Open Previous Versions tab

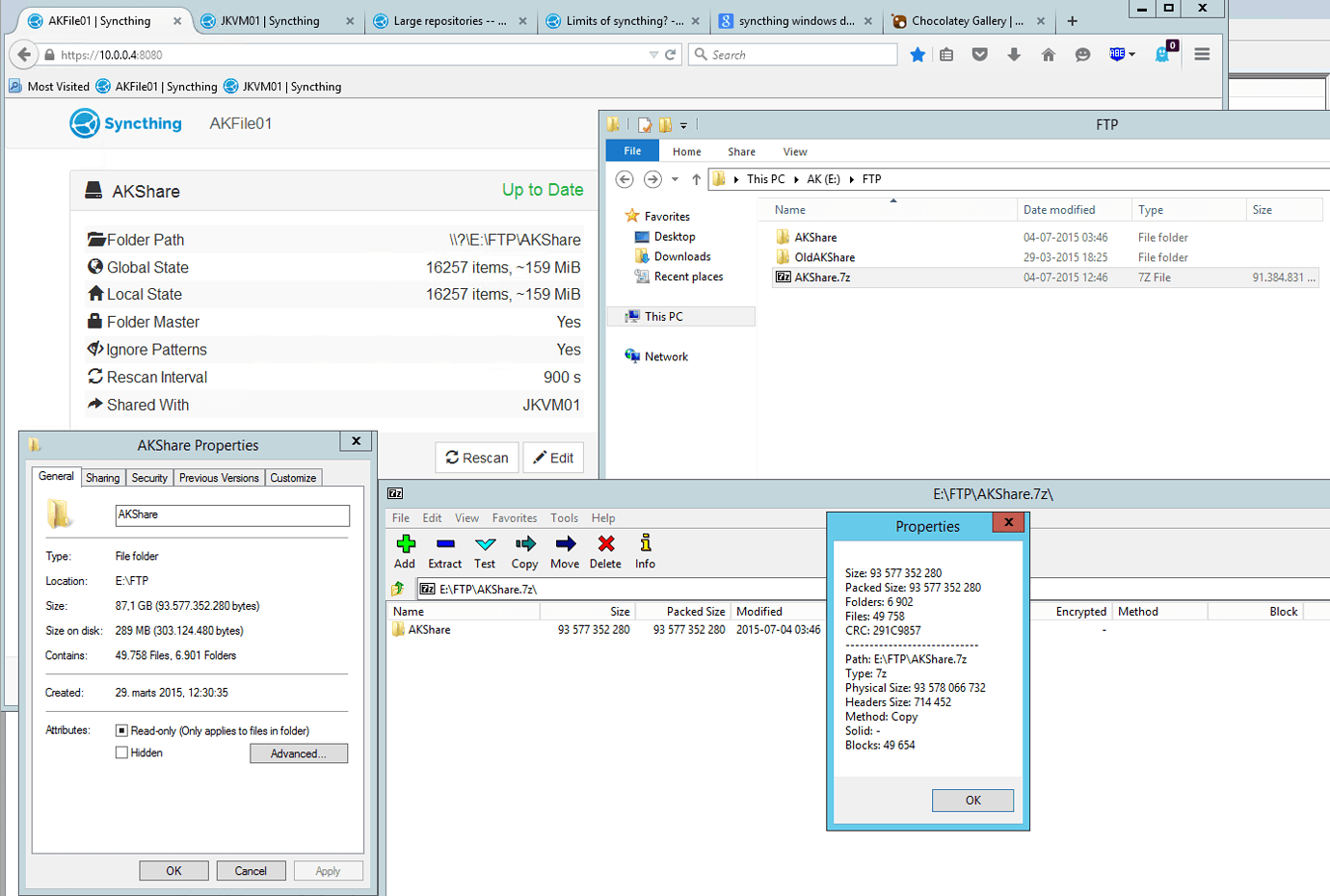[219, 478]
